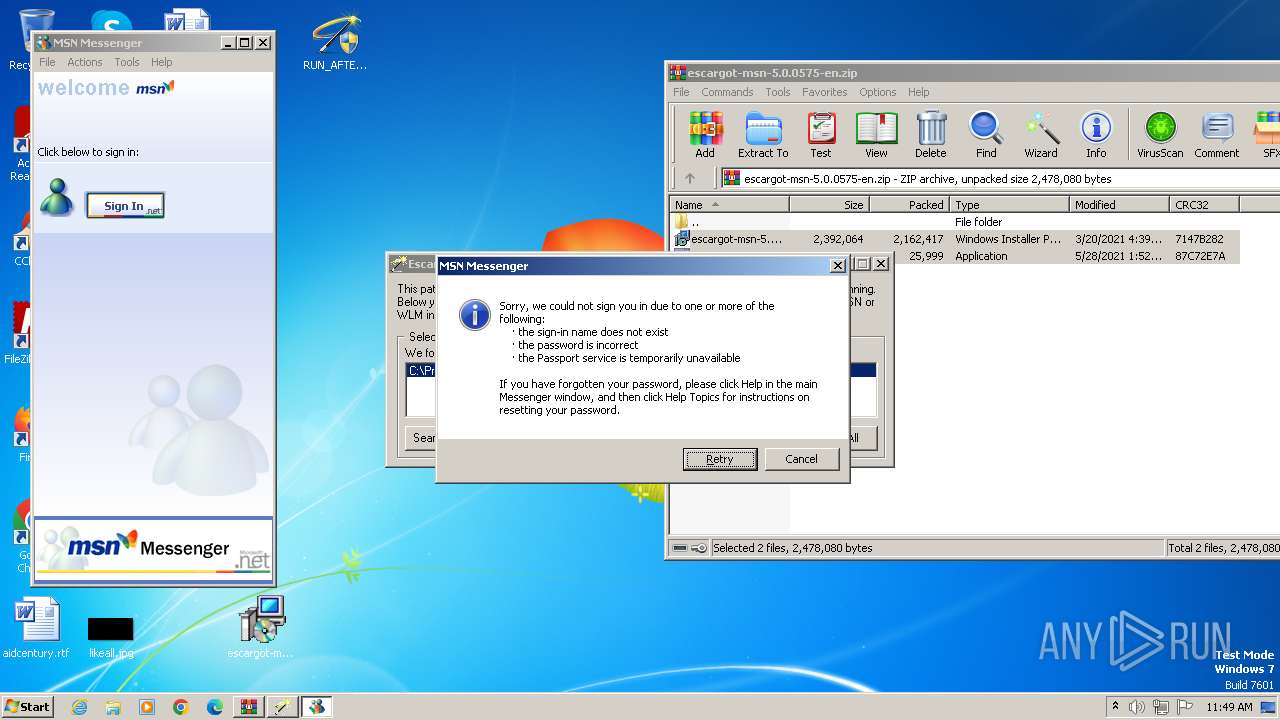This screenshot has width=1280, height=720.
Task: Open File Explorer from taskbar
Action: point(113,707)
